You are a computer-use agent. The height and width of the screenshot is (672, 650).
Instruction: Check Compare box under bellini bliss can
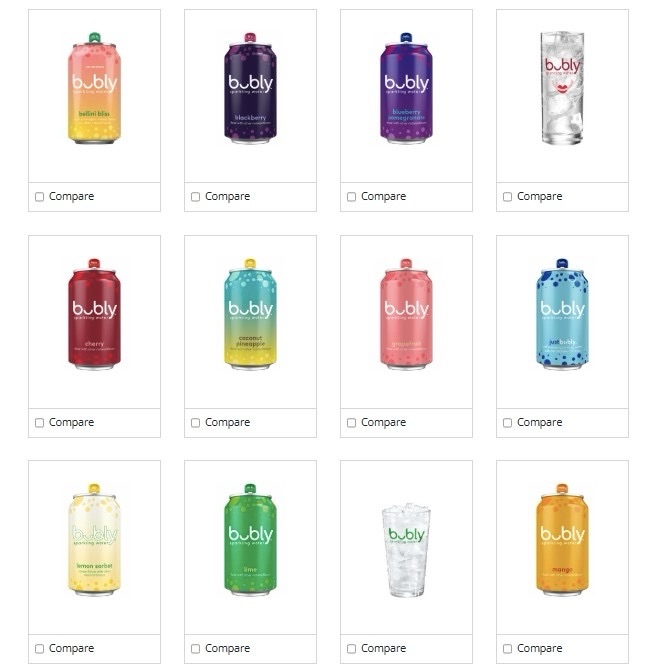tap(39, 197)
